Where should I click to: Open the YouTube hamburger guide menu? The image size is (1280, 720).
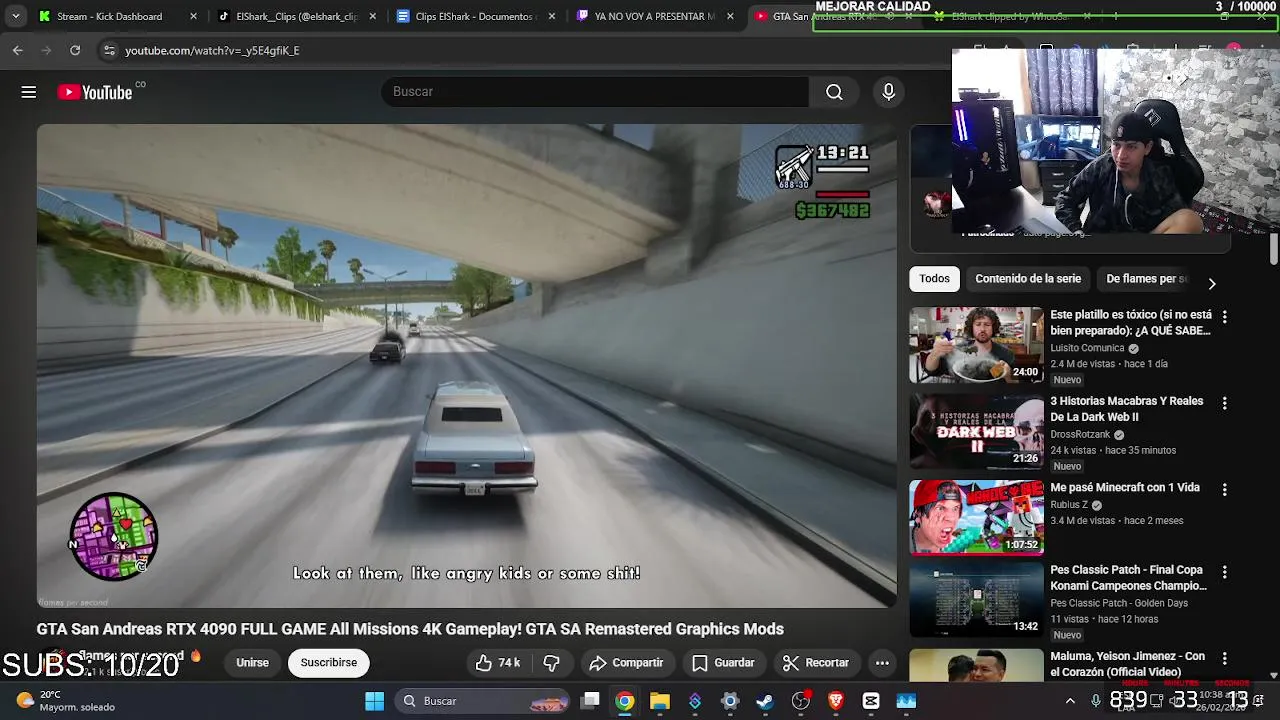click(29, 92)
